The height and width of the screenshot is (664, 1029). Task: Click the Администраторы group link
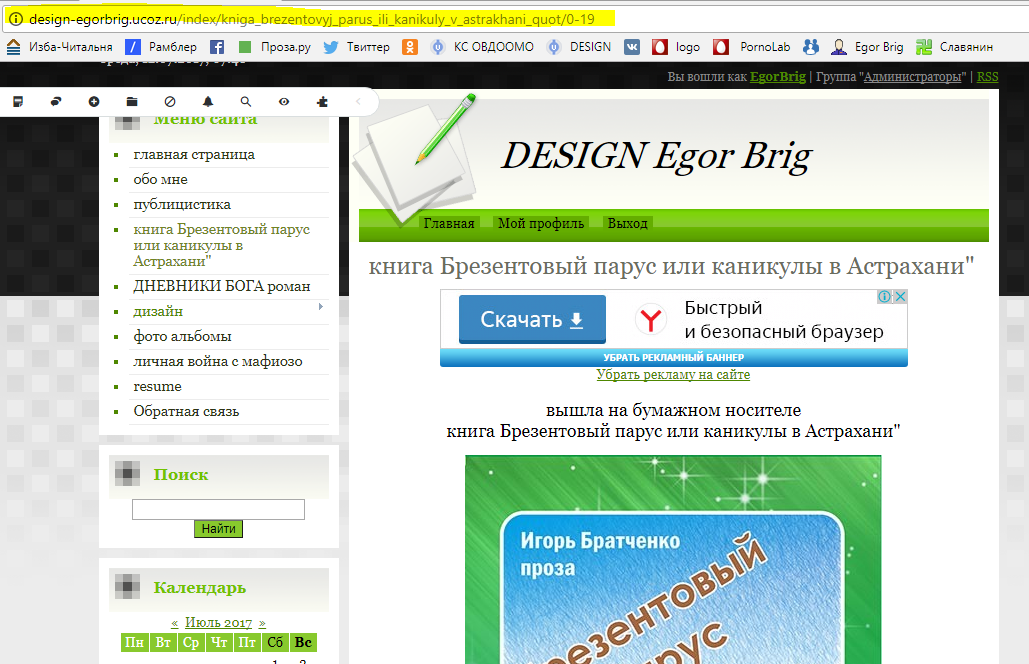[x=913, y=76]
